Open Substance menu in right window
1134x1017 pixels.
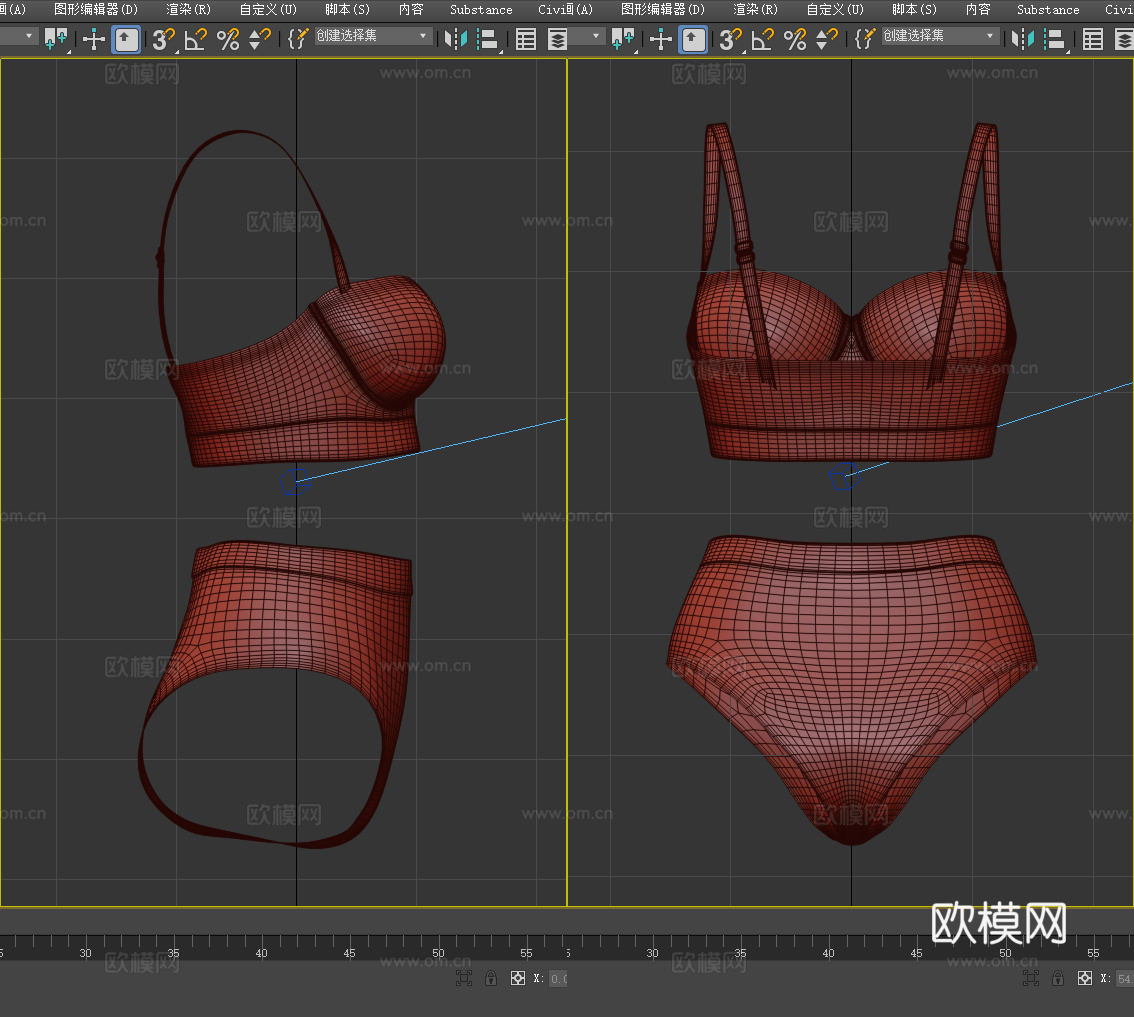point(1048,9)
